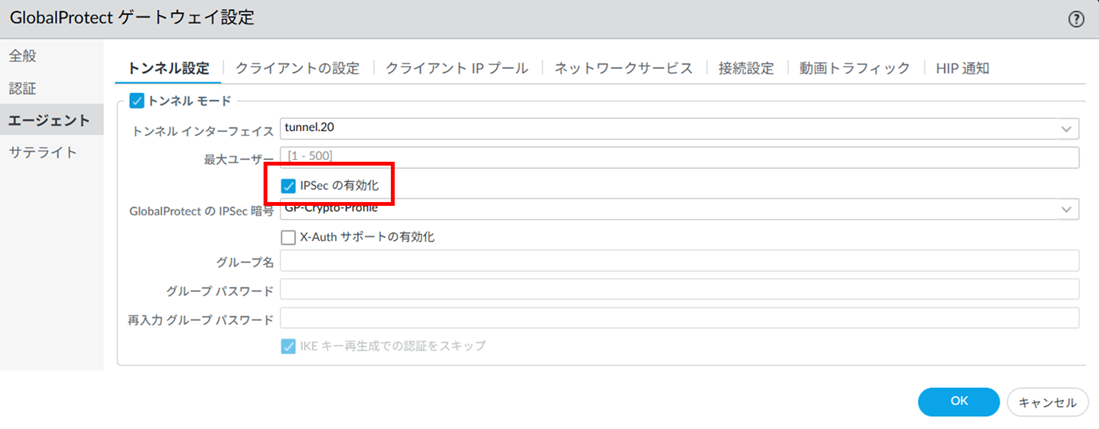Open the GlobalProtect の IPSec 暗号 dropdown arrow
Screen dimensions: 1099x429
tap(1067, 209)
